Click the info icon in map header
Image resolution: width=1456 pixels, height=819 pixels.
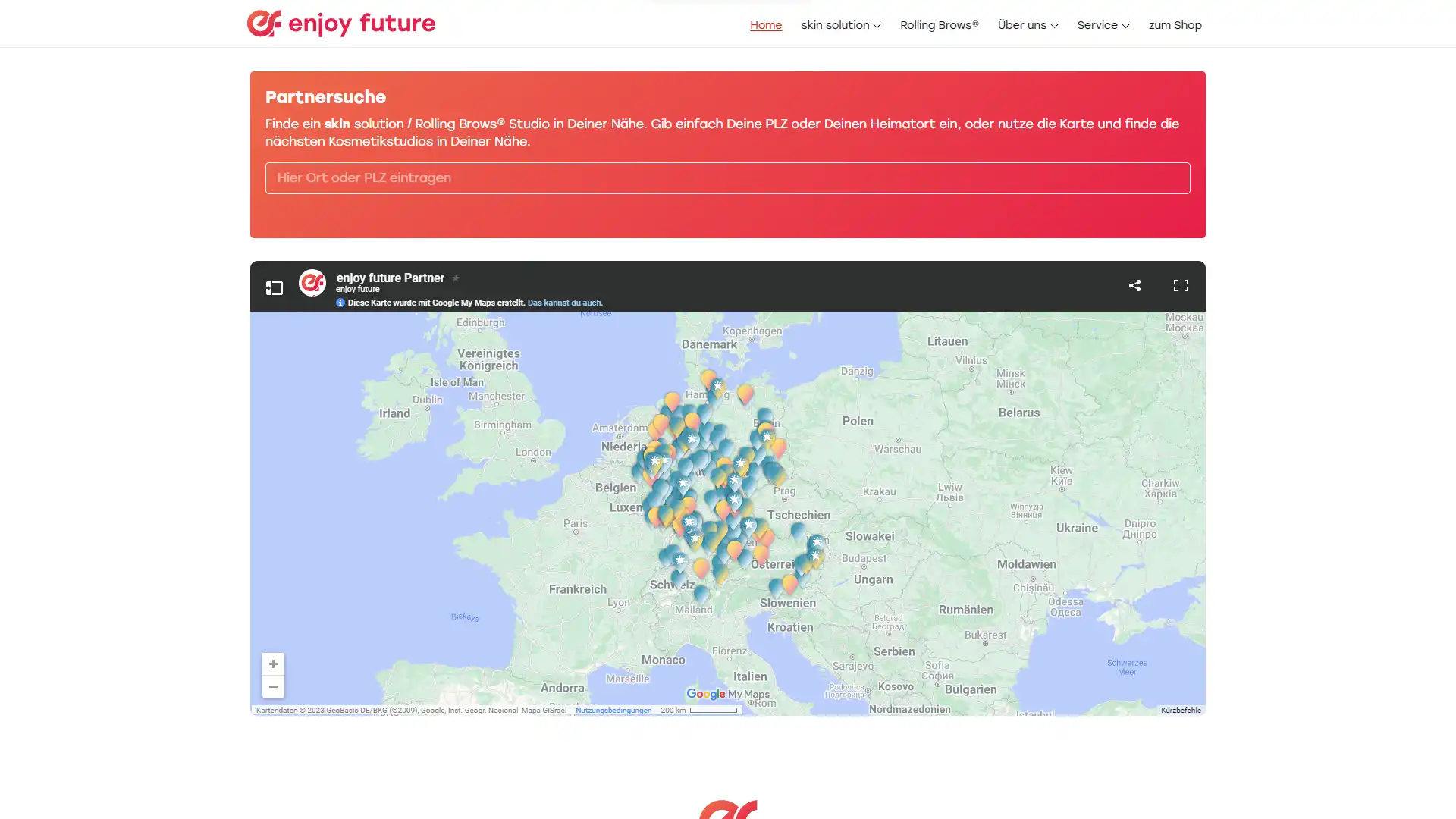pyautogui.click(x=340, y=303)
